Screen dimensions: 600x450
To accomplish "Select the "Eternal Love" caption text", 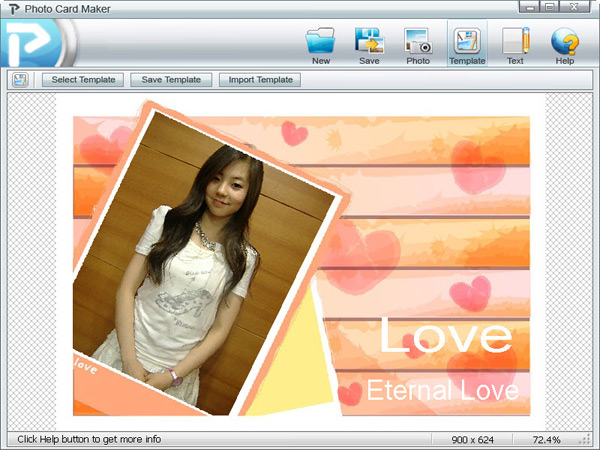I will pos(442,390).
